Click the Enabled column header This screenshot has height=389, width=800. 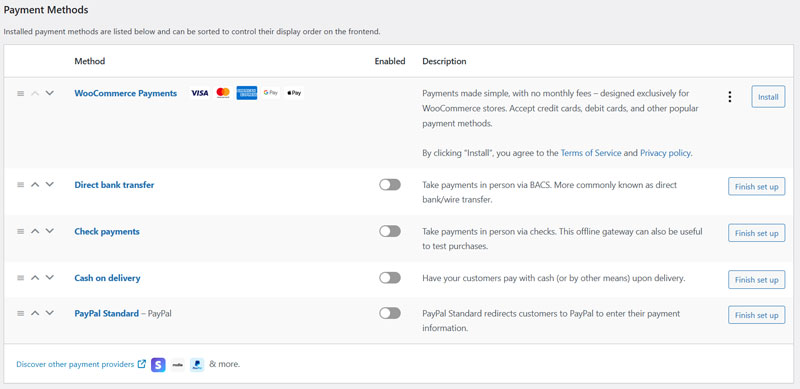pos(390,61)
